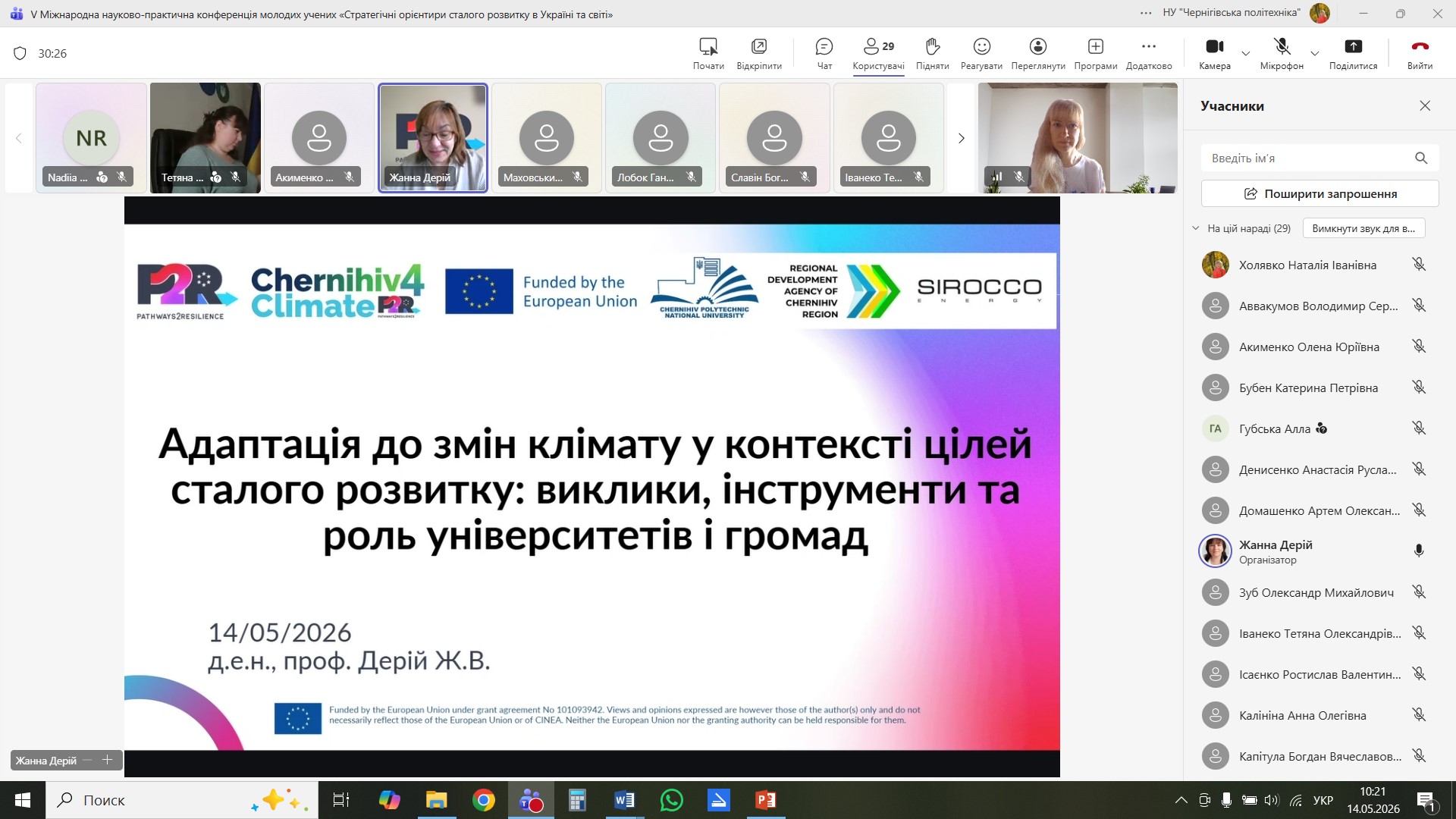Click Вимкнути звук для всіх button
The height and width of the screenshot is (819, 1456).
click(1363, 228)
